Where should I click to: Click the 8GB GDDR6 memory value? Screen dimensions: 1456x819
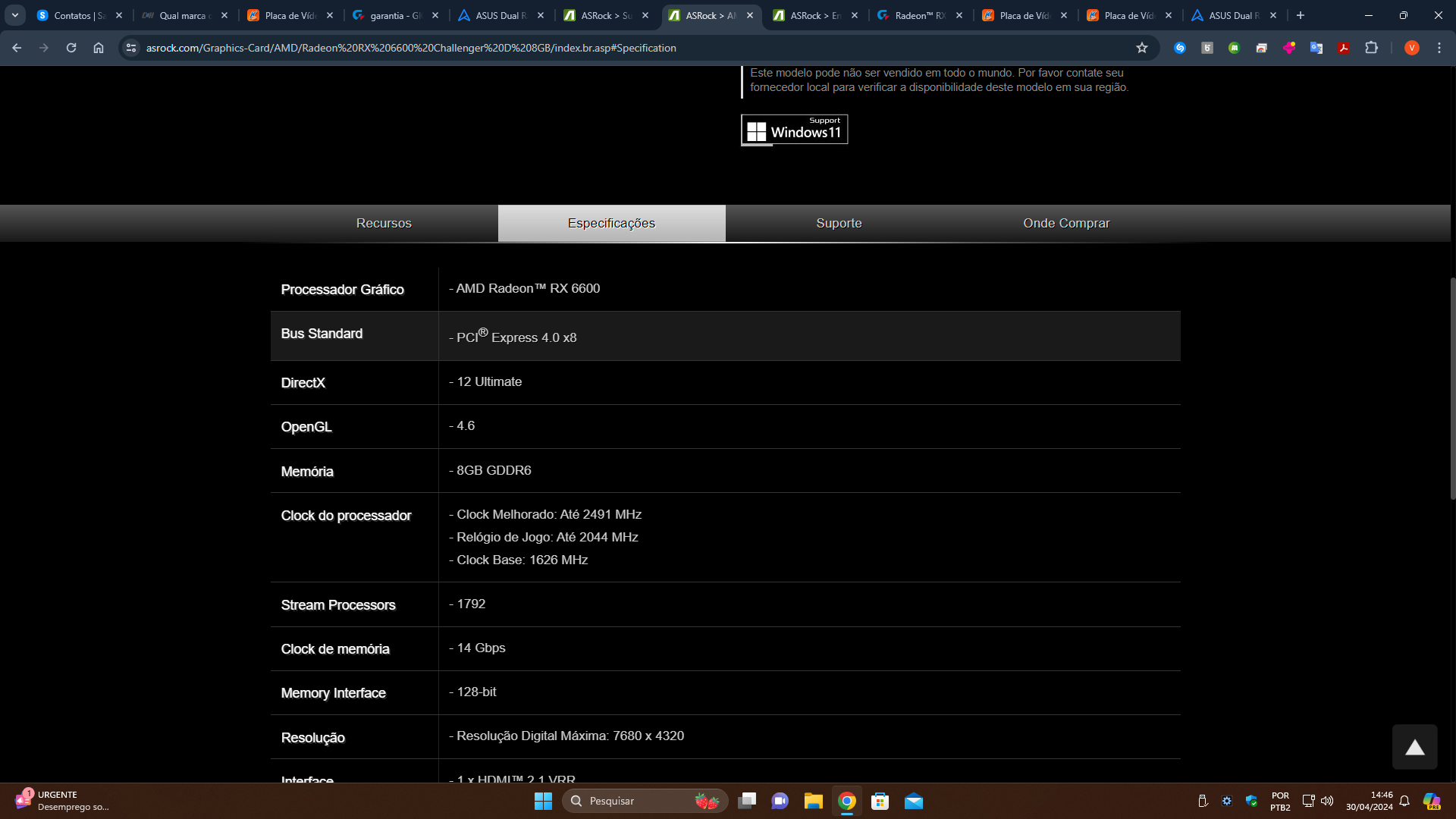[490, 470]
